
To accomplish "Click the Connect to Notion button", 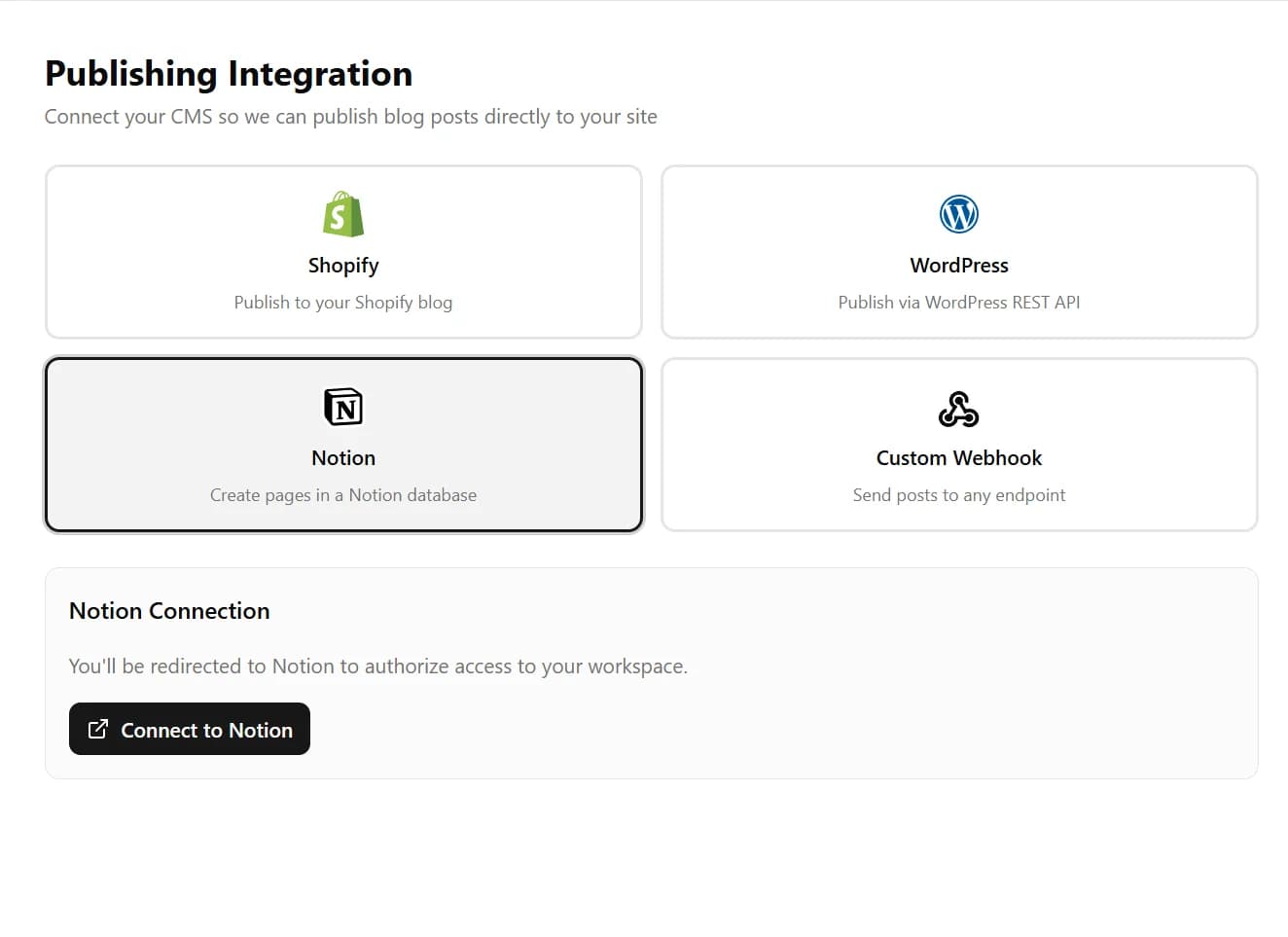I will pos(190,729).
